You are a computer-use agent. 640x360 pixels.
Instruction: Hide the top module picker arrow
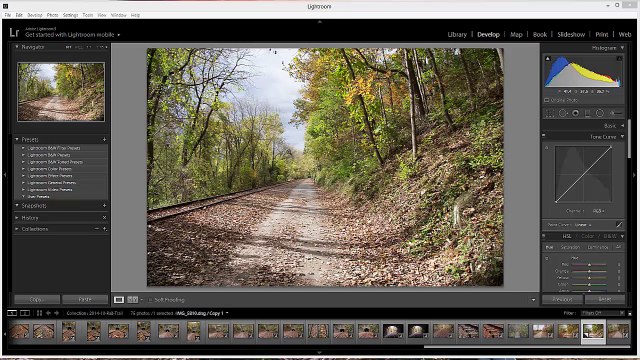320,22
